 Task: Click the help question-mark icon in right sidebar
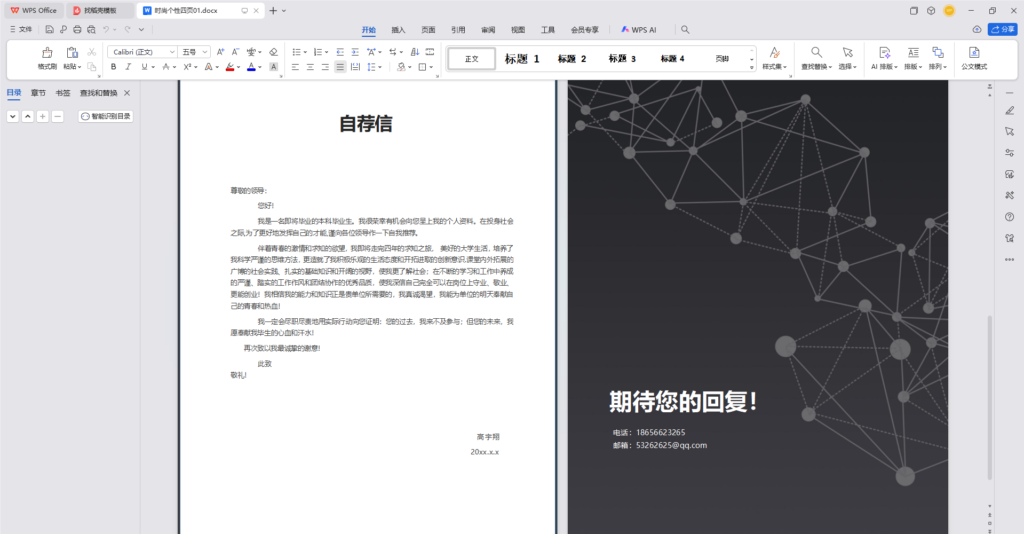[1010, 217]
